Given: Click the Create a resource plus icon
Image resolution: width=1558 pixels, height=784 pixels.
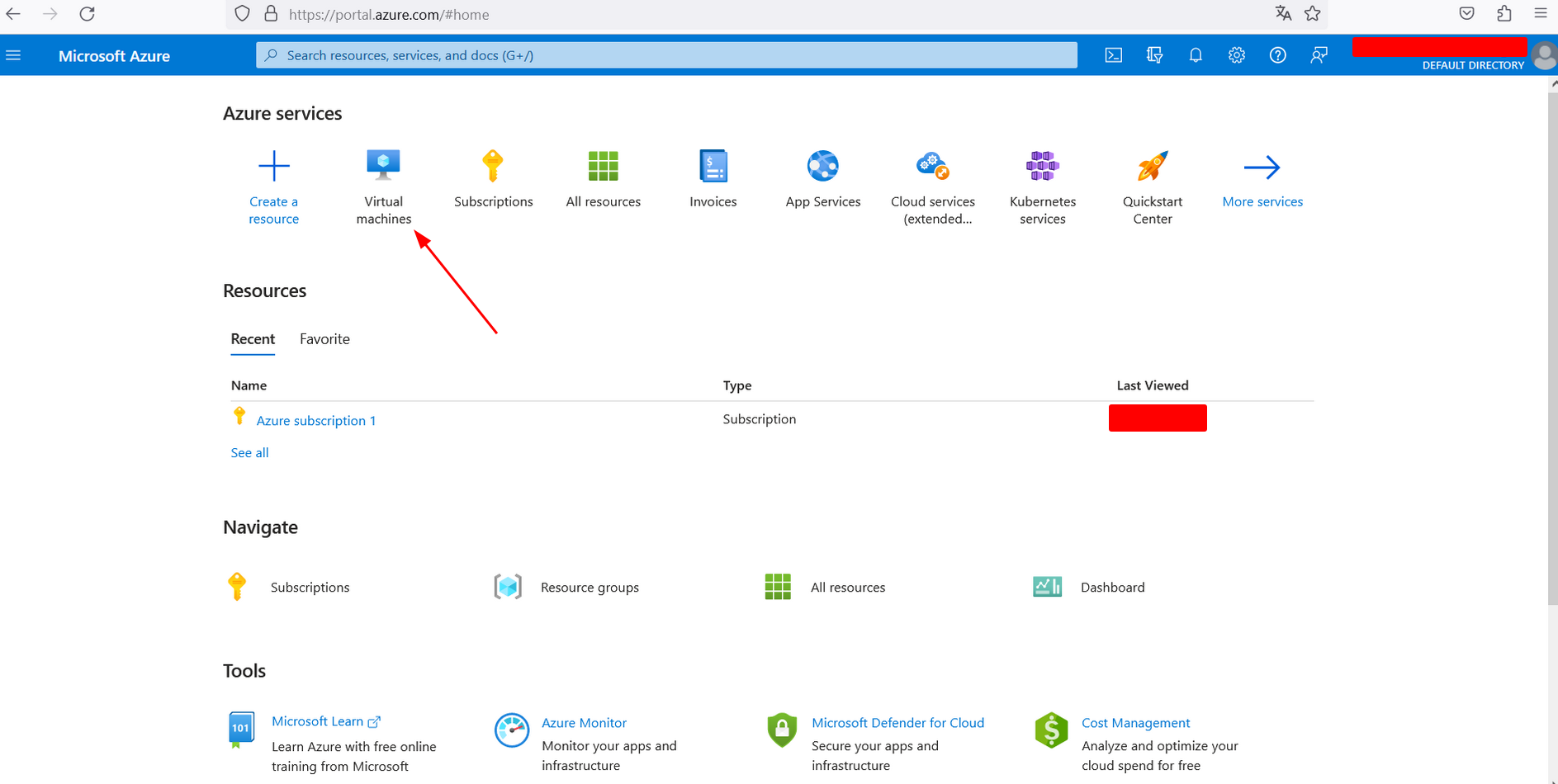Looking at the screenshot, I should point(274,166).
